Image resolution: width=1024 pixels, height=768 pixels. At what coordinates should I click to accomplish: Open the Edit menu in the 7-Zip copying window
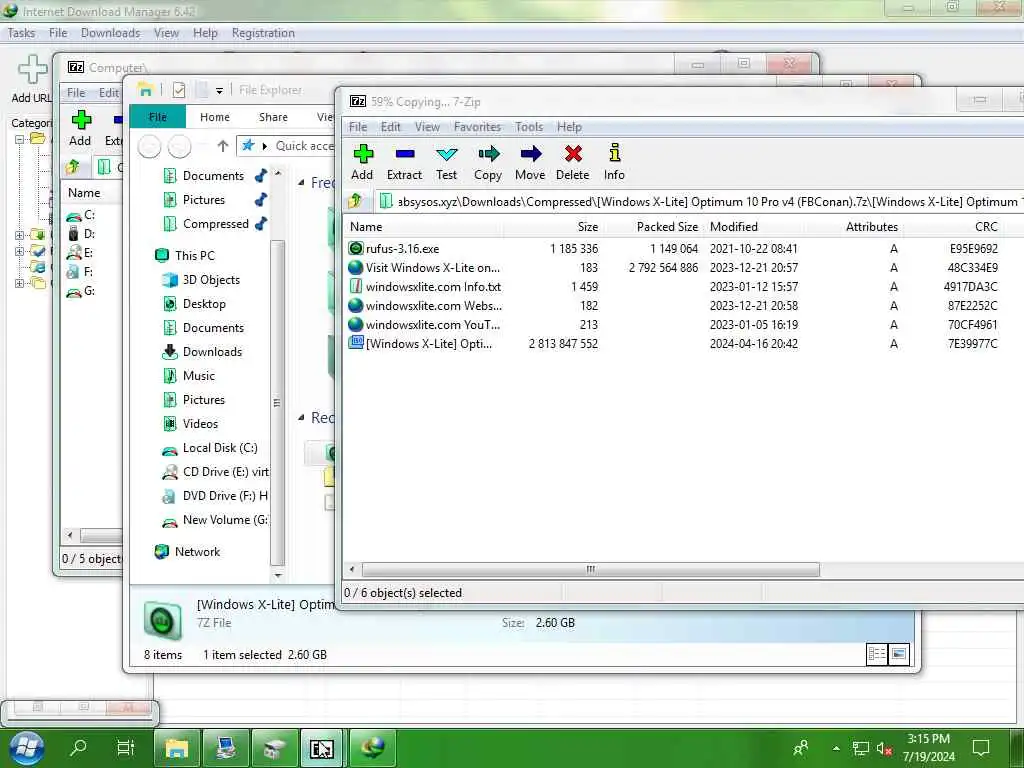tap(391, 127)
